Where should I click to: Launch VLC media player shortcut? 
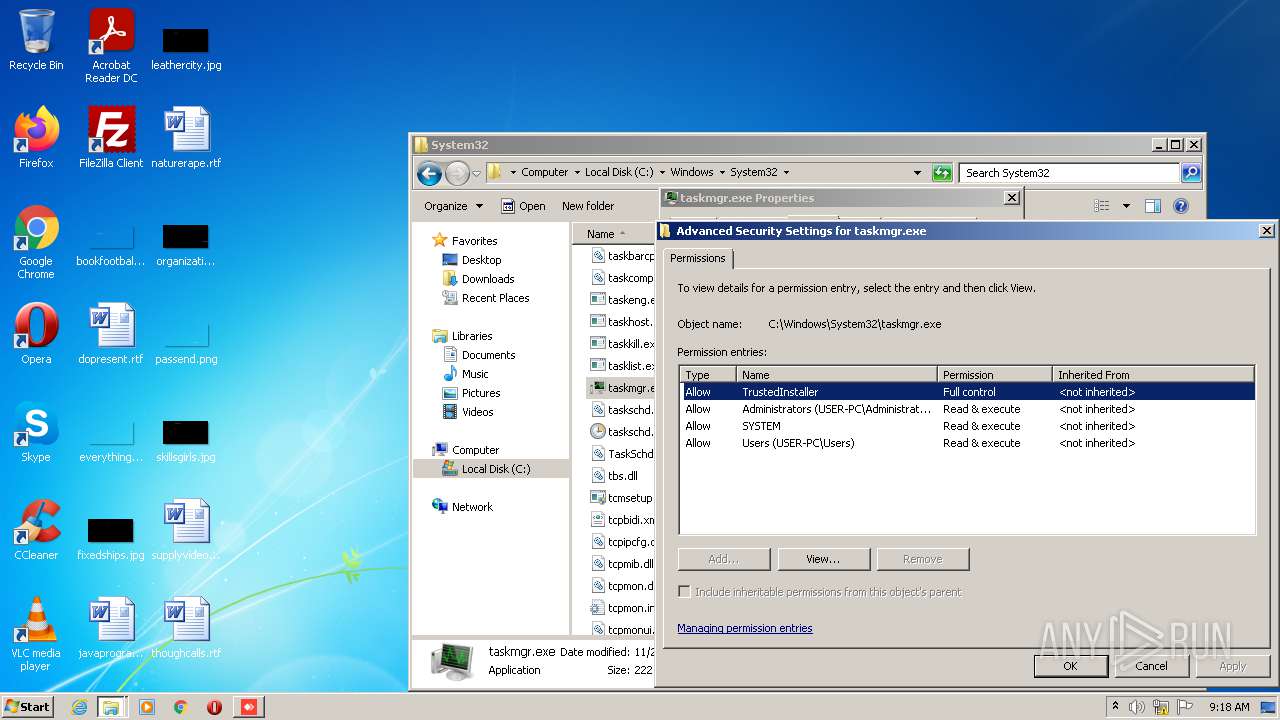[36, 634]
